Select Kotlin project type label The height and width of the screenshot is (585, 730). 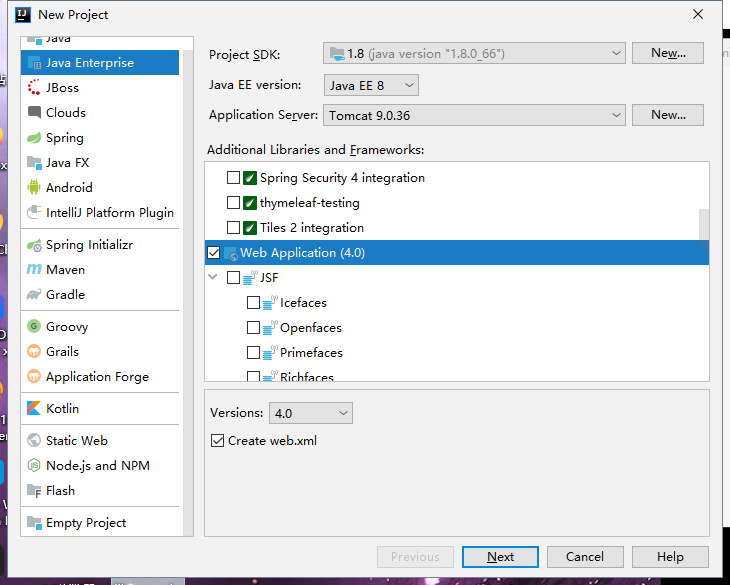click(62, 409)
